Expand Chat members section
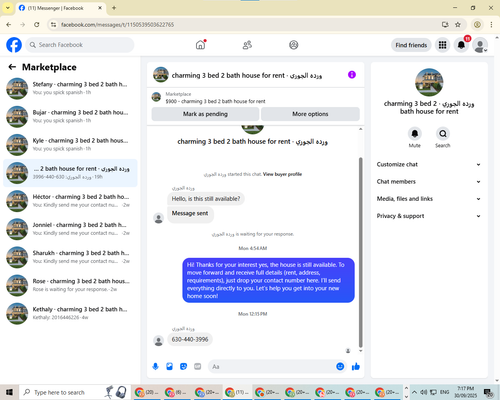The height and width of the screenshot is (400, 500). tap(429, 182)
